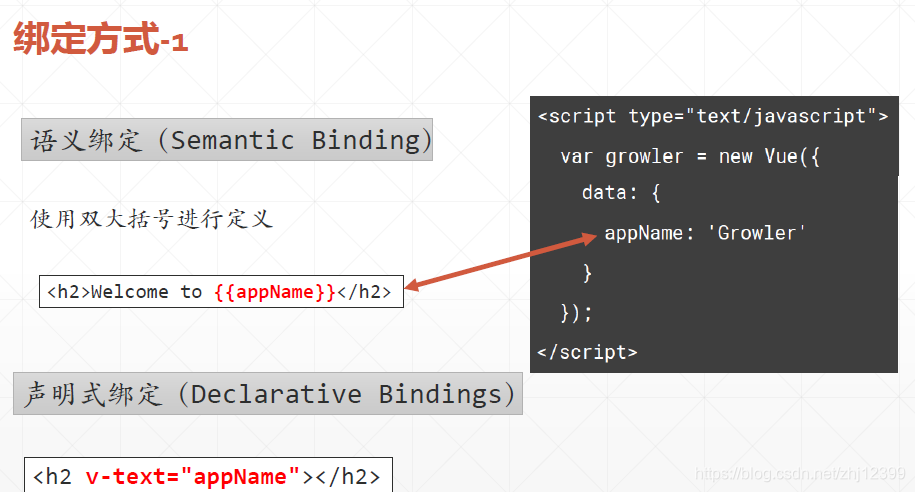Click the text 使用双大括号进行定义
This screenshot has width=915, height=492.
point(152,219)
